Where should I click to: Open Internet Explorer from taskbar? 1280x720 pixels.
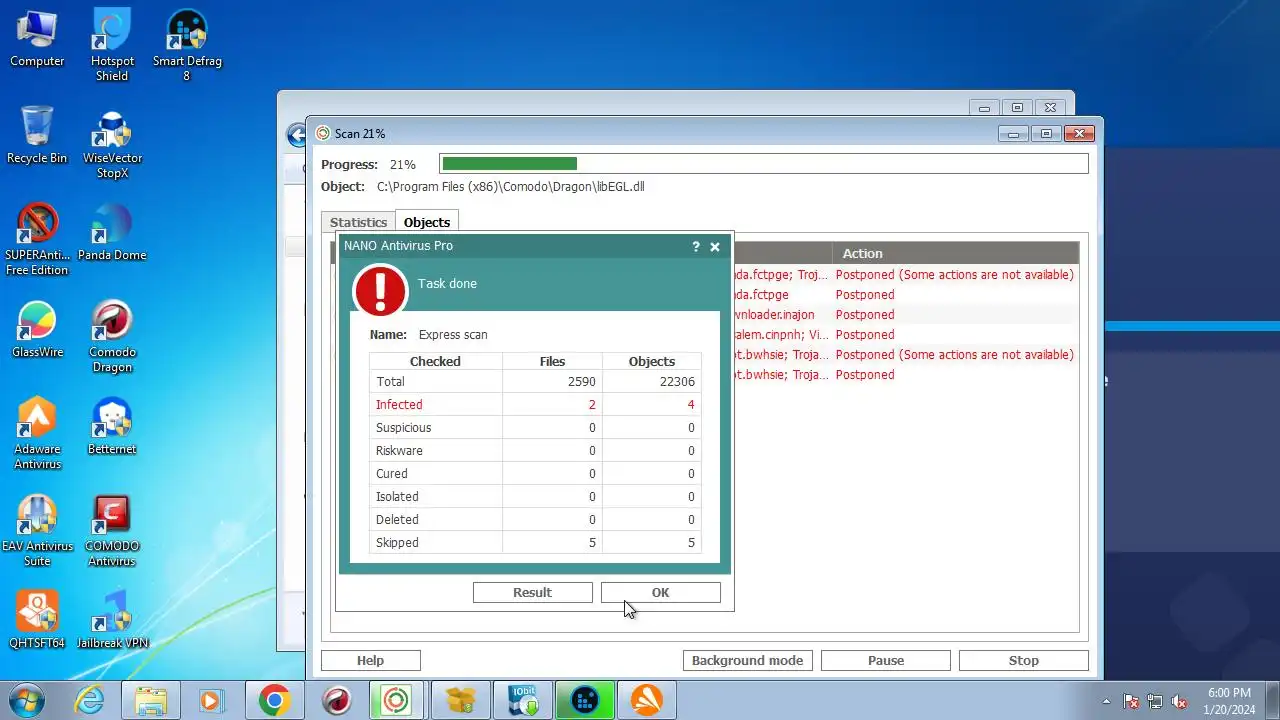pos(90,700)
